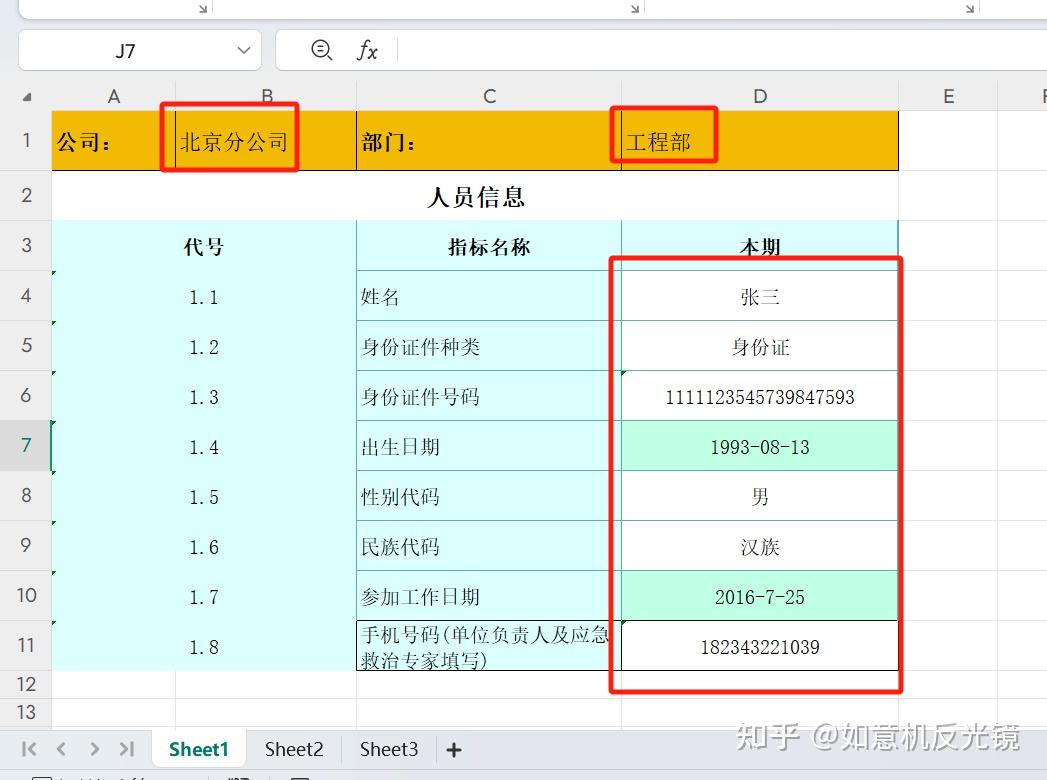1047x780 pixels.
Task: Click cell with code 1.3
Action: tap(204, 397)
